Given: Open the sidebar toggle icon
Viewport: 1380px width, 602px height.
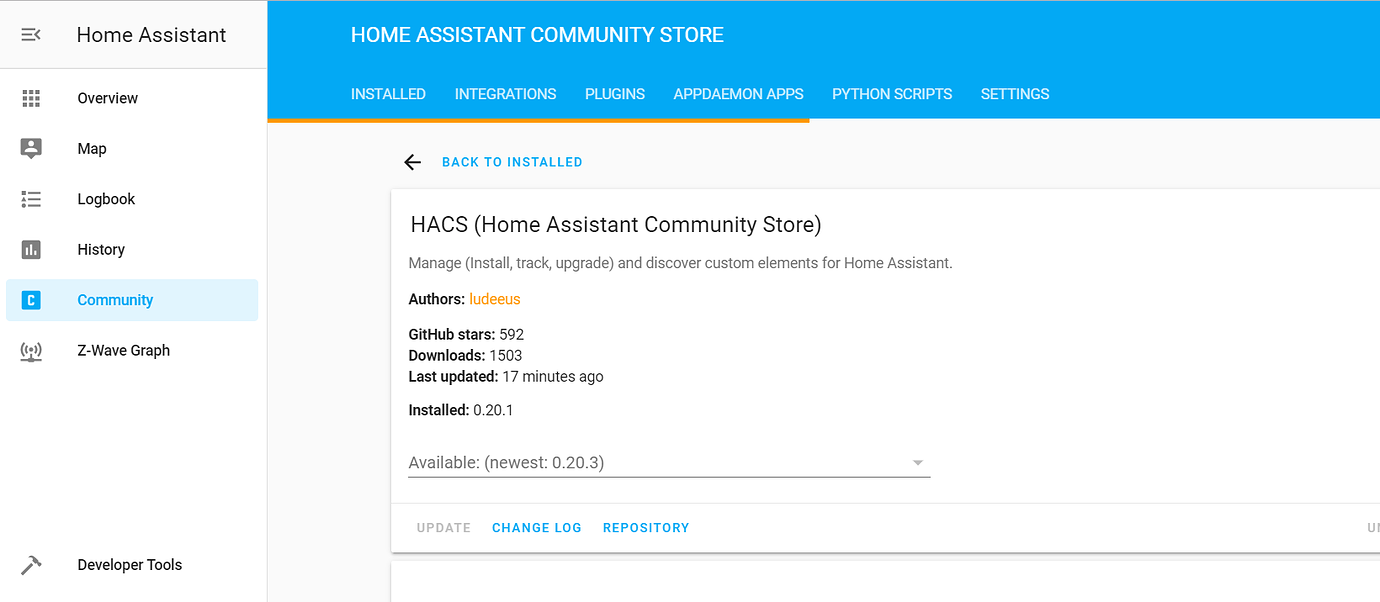Looking at the screenshot, I should click(x=30, y=33).
